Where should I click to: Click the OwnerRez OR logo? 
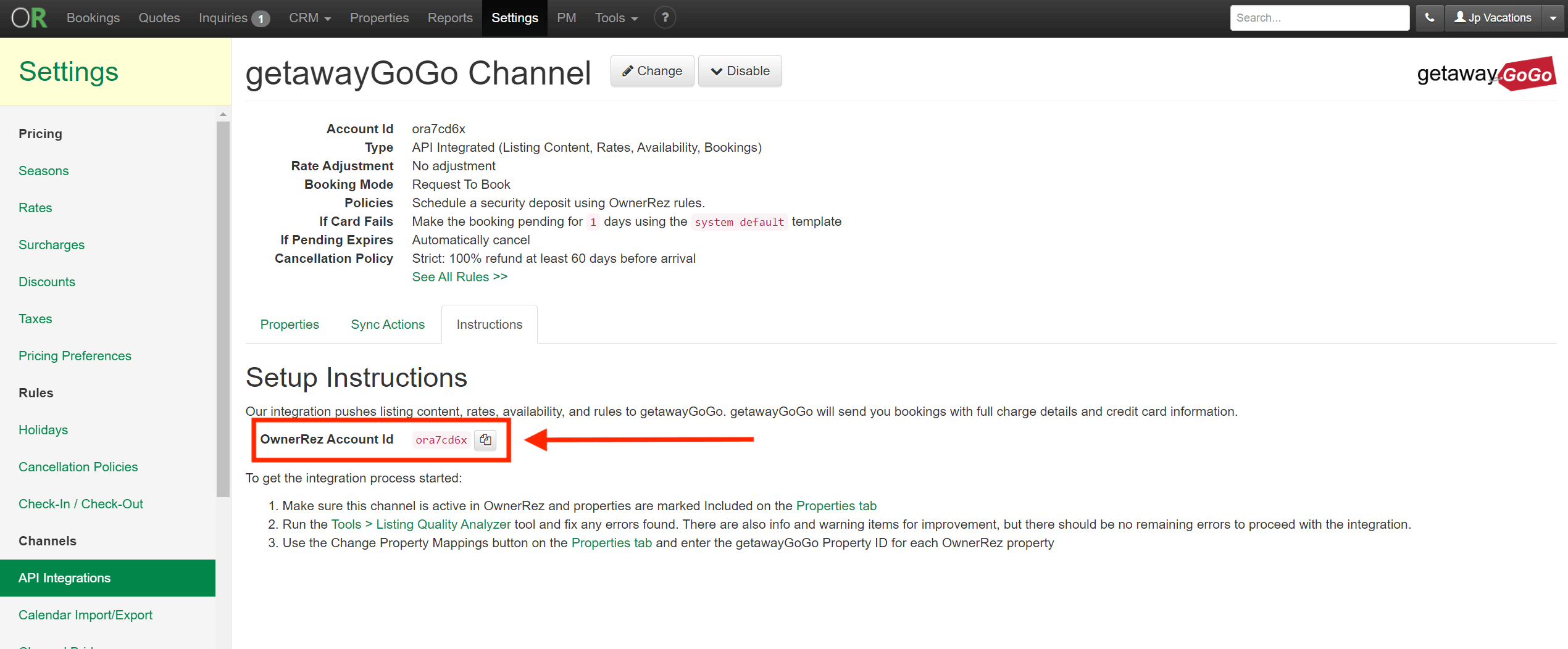coord(29,18)
